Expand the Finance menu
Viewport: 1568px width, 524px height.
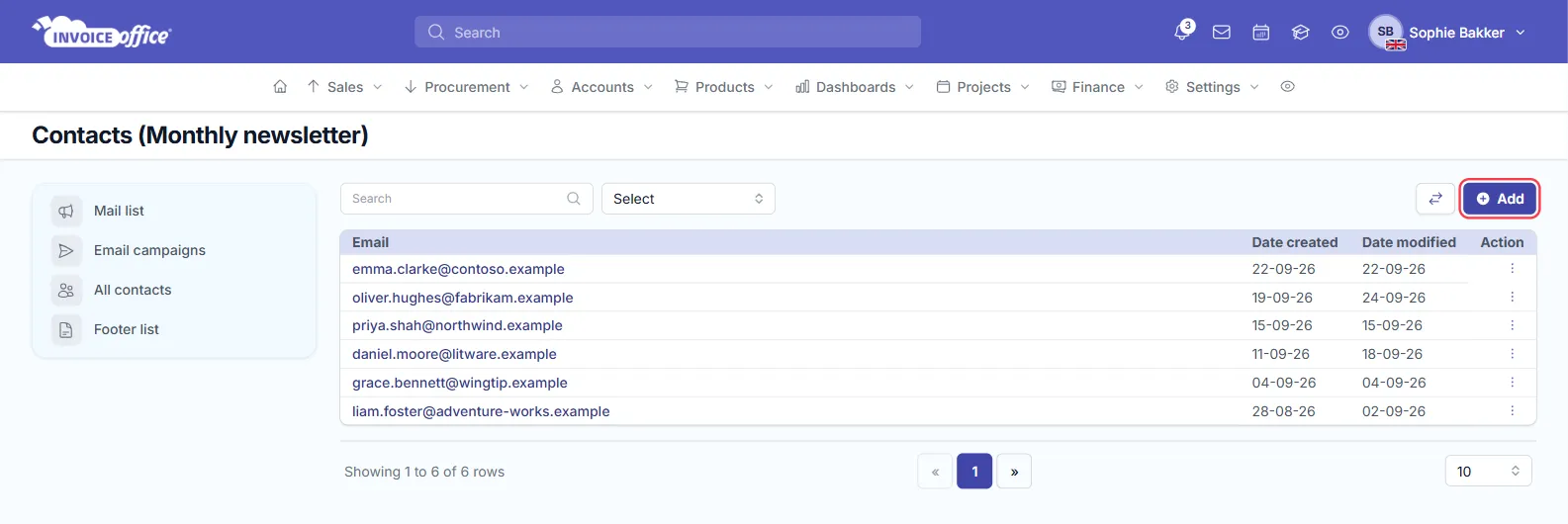1097,87
